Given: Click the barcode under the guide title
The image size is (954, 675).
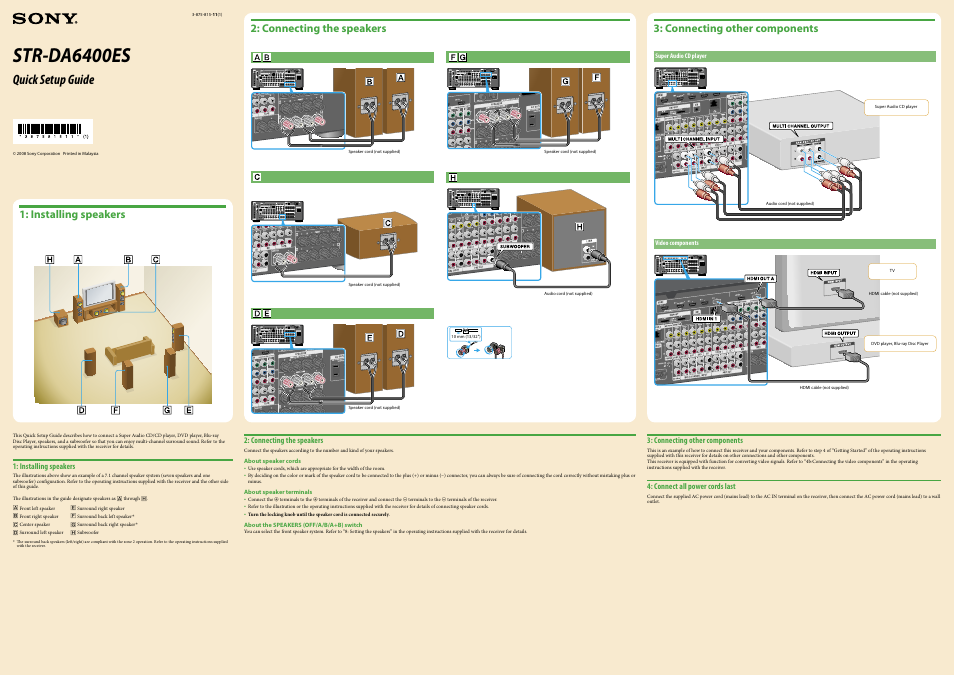Looking at the screenshot, I should click(53, 131).
